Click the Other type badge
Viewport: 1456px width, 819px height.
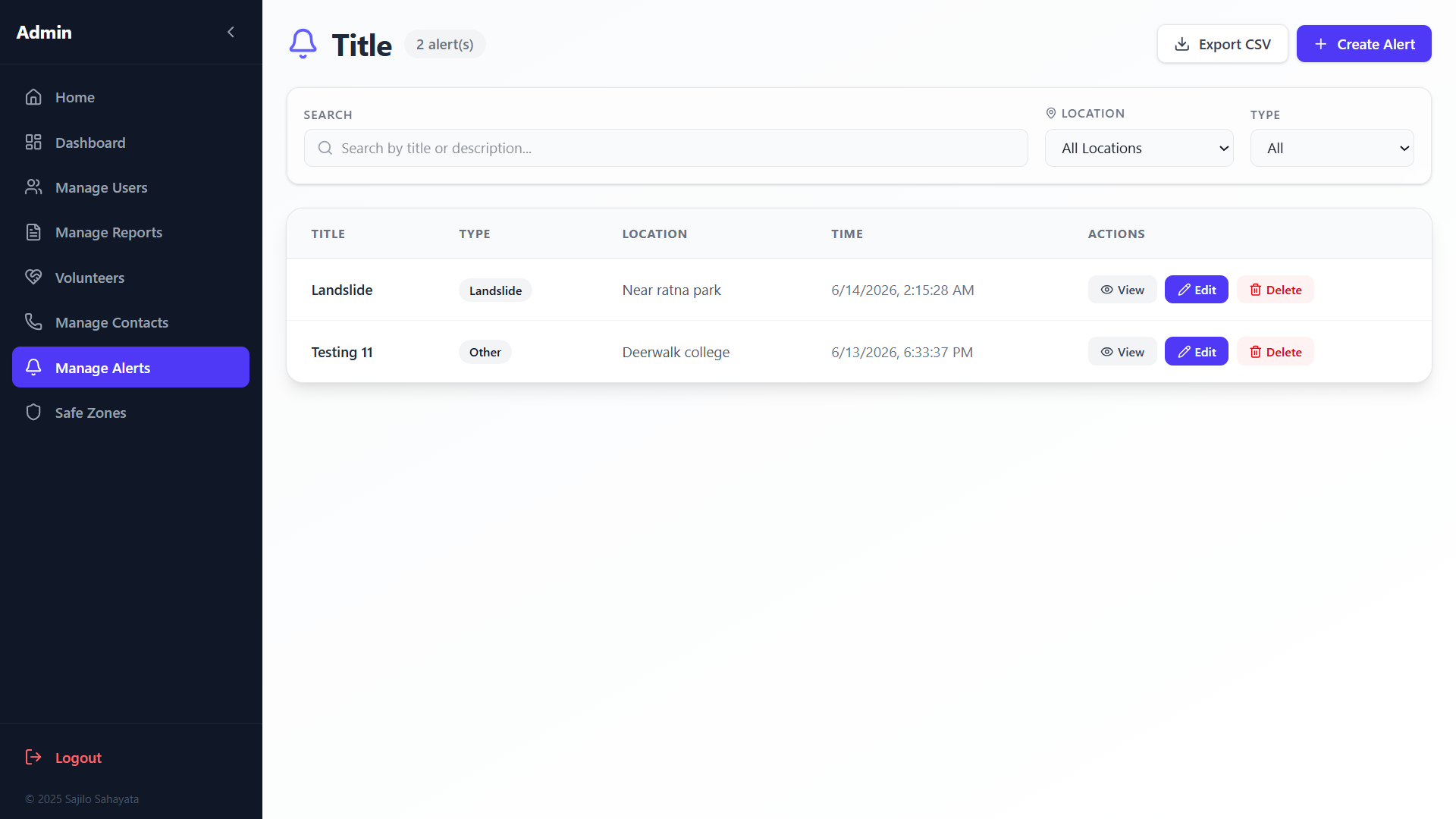click(x=485, y=352)
